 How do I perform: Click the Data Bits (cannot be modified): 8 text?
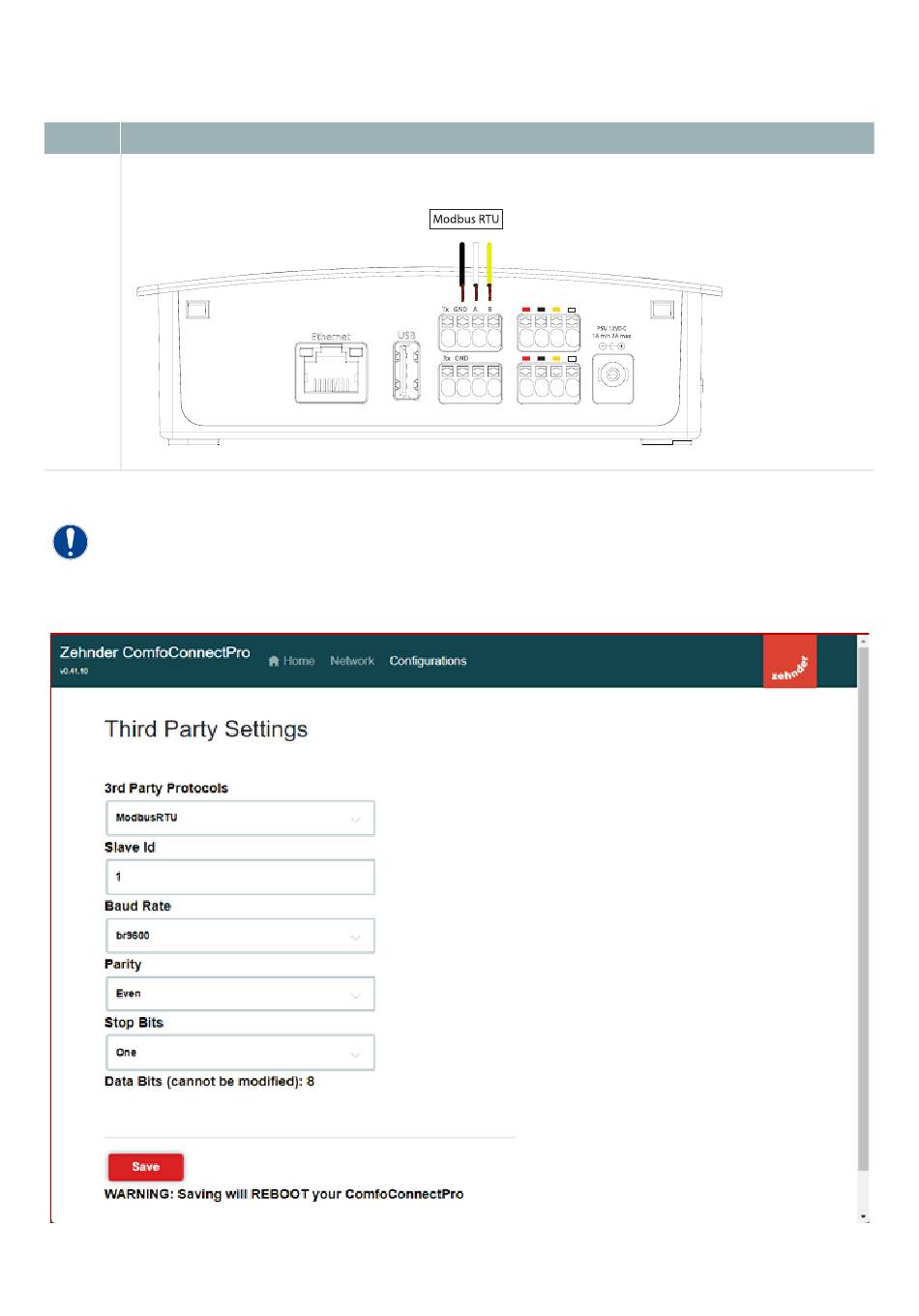[209, 1081]
